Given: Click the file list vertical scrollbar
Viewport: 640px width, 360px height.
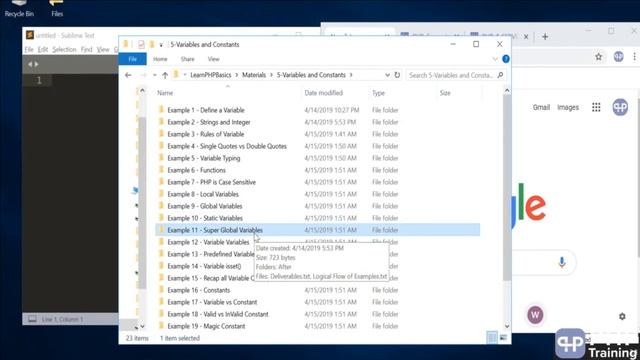Looking at the screenshot, I should [507, 188].
